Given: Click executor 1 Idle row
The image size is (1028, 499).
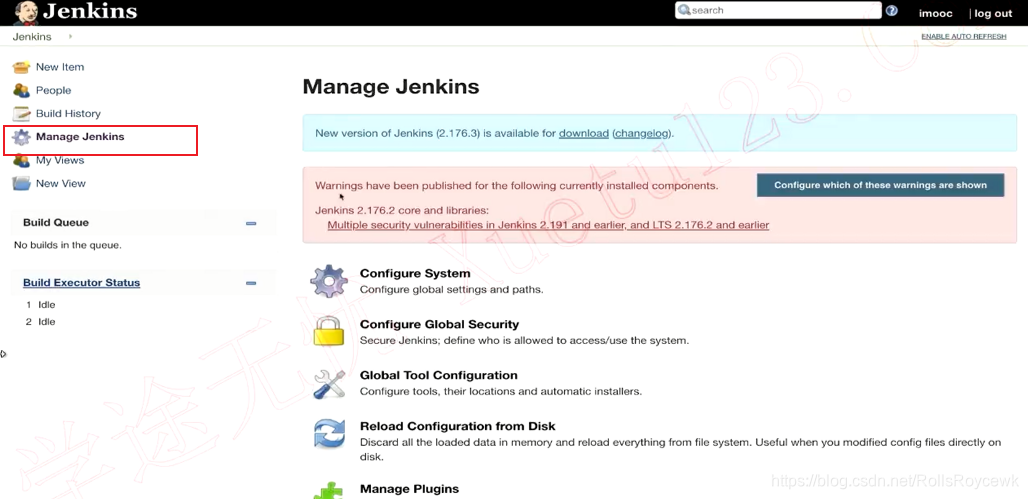Looking at the screenshot, I should click(41, 305).
